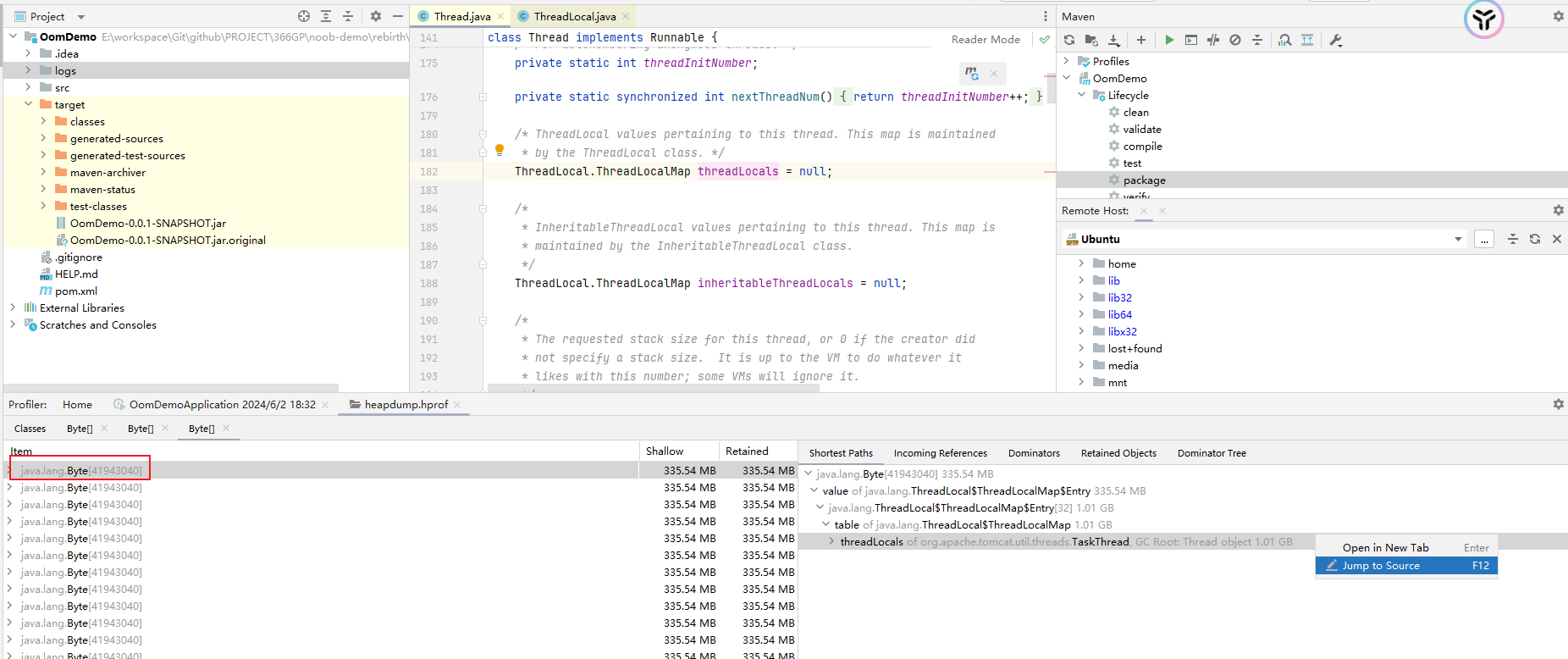The height and width of the screenshot is (659, 1568).
Task: Open Project panel gear settings
Action: coord(376,16)
